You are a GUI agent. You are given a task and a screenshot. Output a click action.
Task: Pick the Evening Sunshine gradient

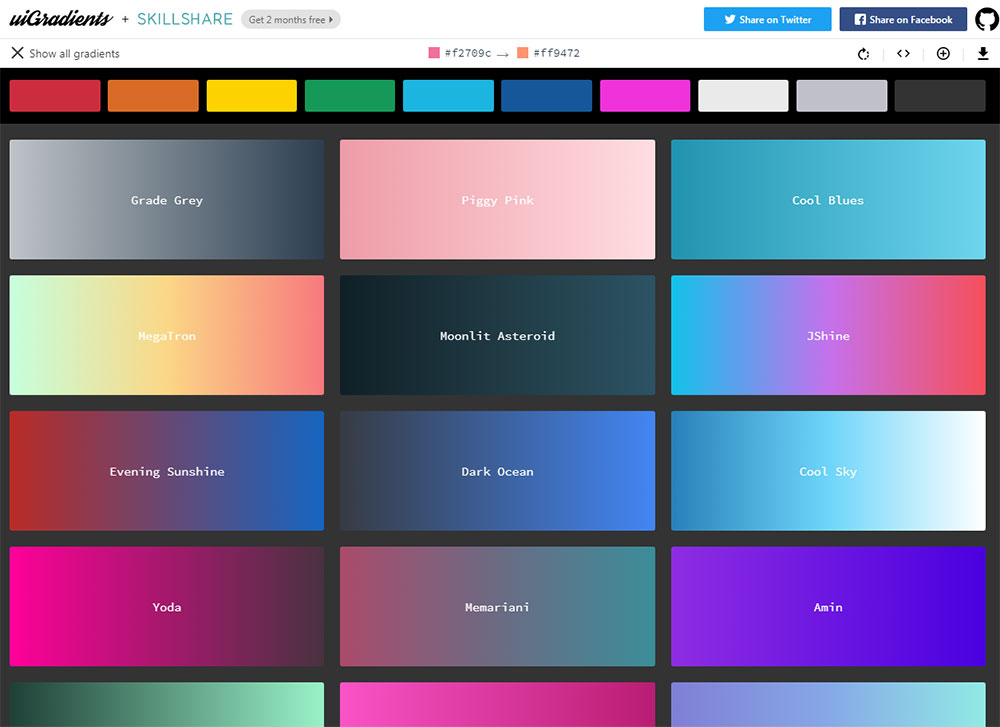point(166,471)
